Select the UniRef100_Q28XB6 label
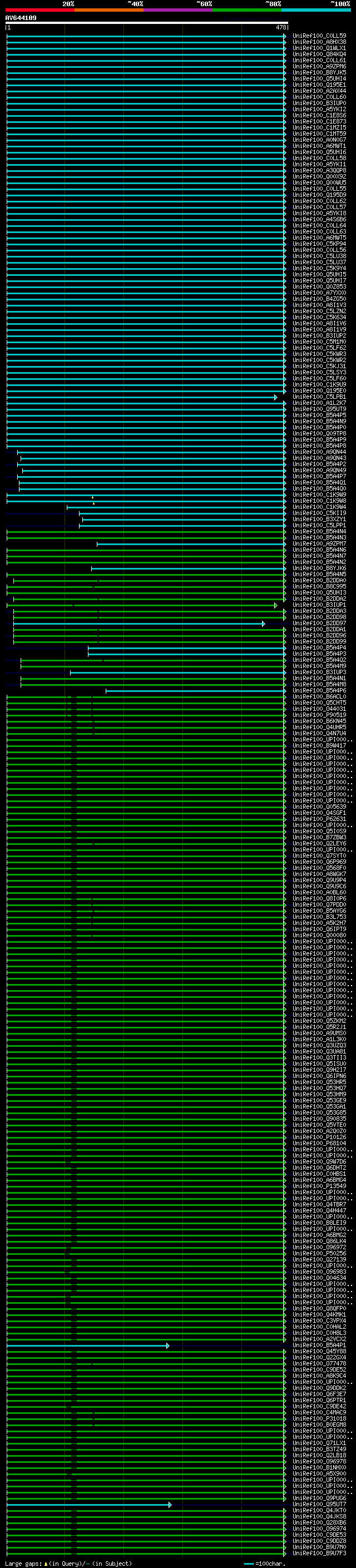This screenshot has height=1568, width=356. 319,1522
